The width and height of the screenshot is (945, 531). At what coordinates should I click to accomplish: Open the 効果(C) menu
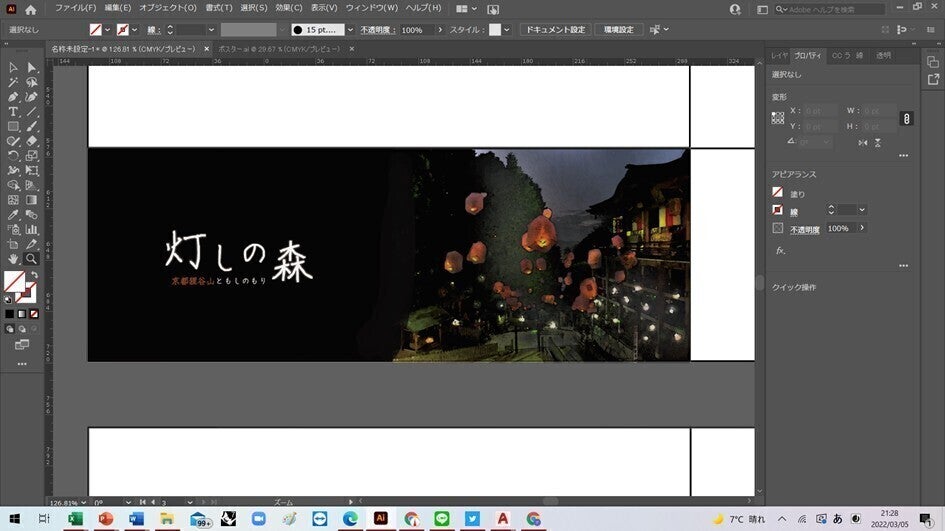[289, 8]
